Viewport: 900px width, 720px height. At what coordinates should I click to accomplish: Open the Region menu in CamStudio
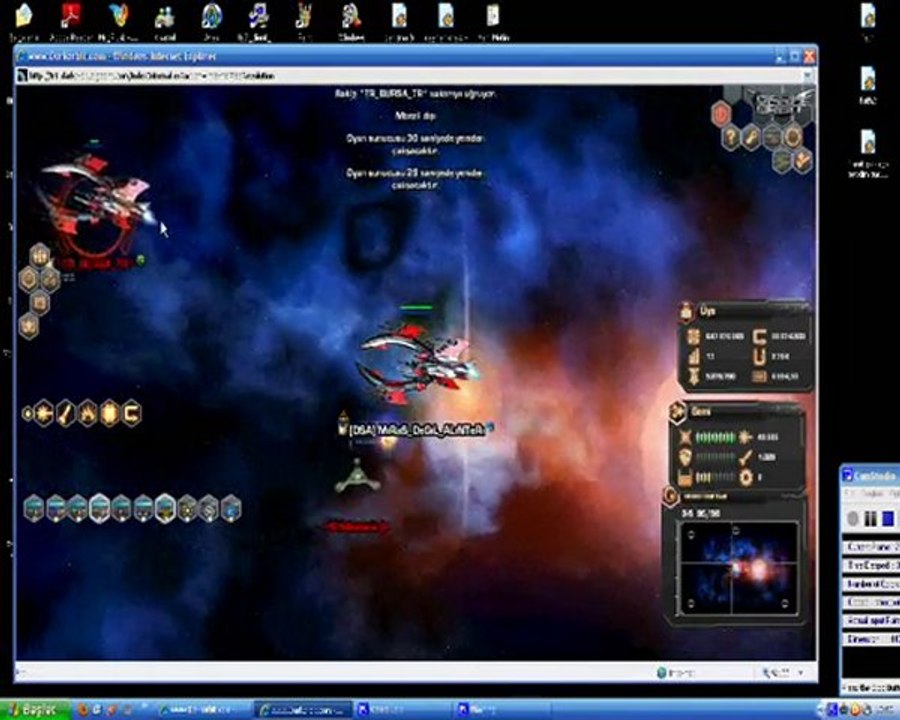point(873,494)
